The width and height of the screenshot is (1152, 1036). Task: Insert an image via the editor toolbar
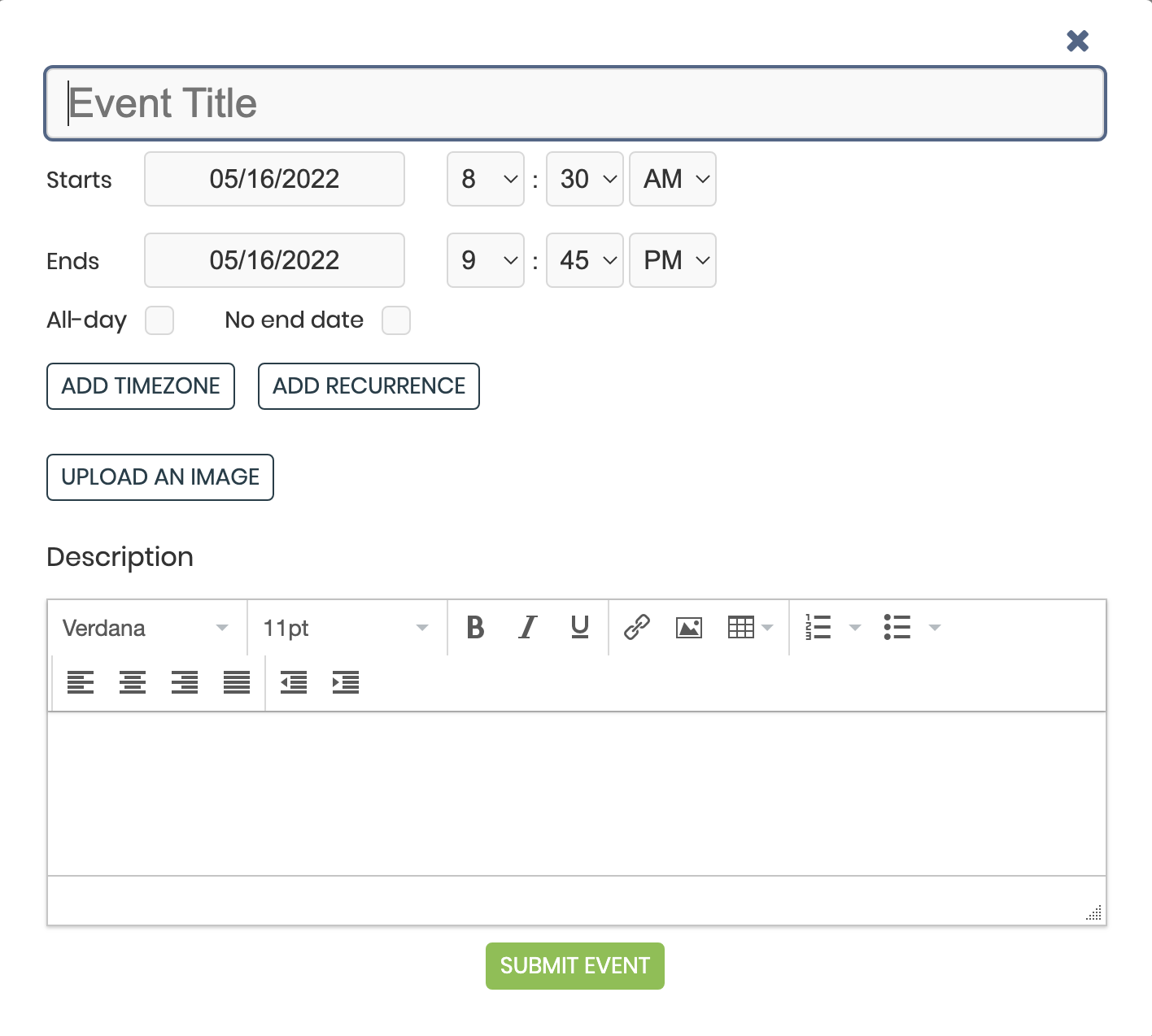click(689, 628)
